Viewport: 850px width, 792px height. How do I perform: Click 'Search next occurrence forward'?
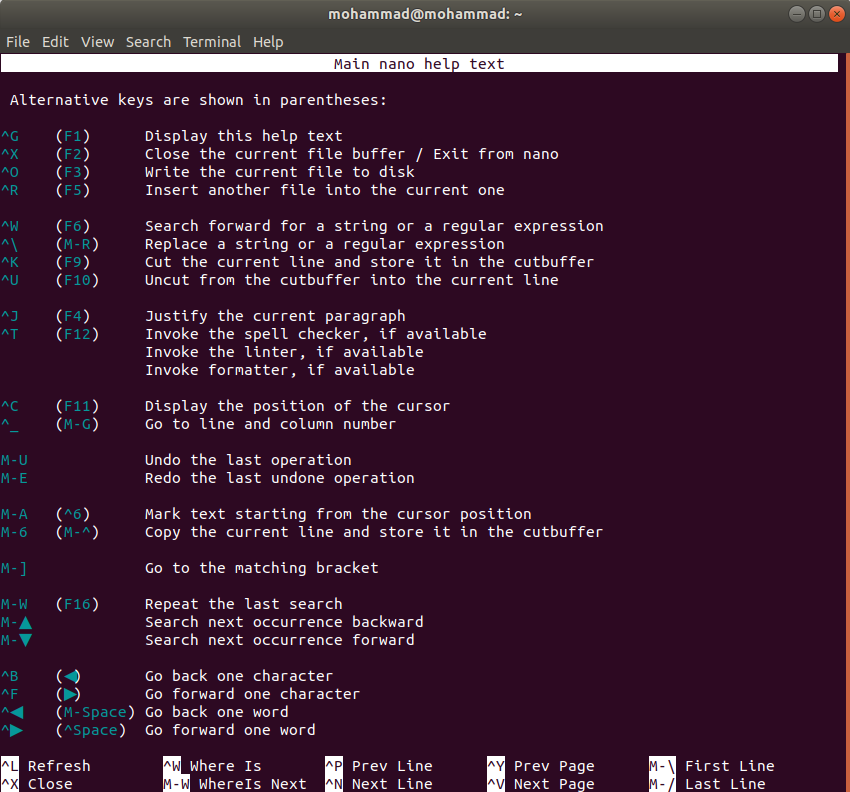(x=280, y=640)
